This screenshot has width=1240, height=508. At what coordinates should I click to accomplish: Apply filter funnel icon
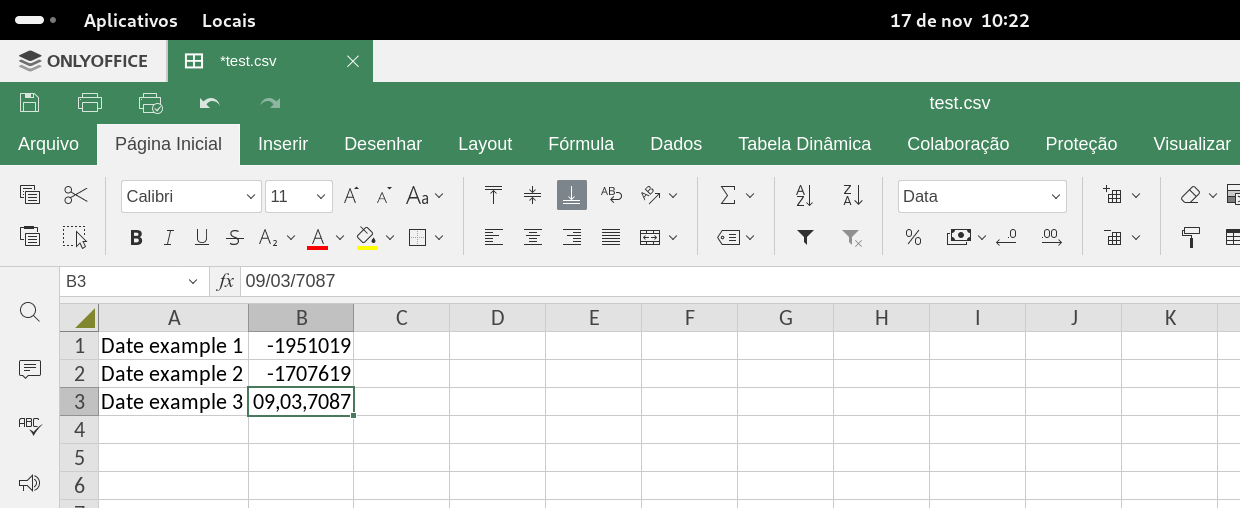(805, 237)
